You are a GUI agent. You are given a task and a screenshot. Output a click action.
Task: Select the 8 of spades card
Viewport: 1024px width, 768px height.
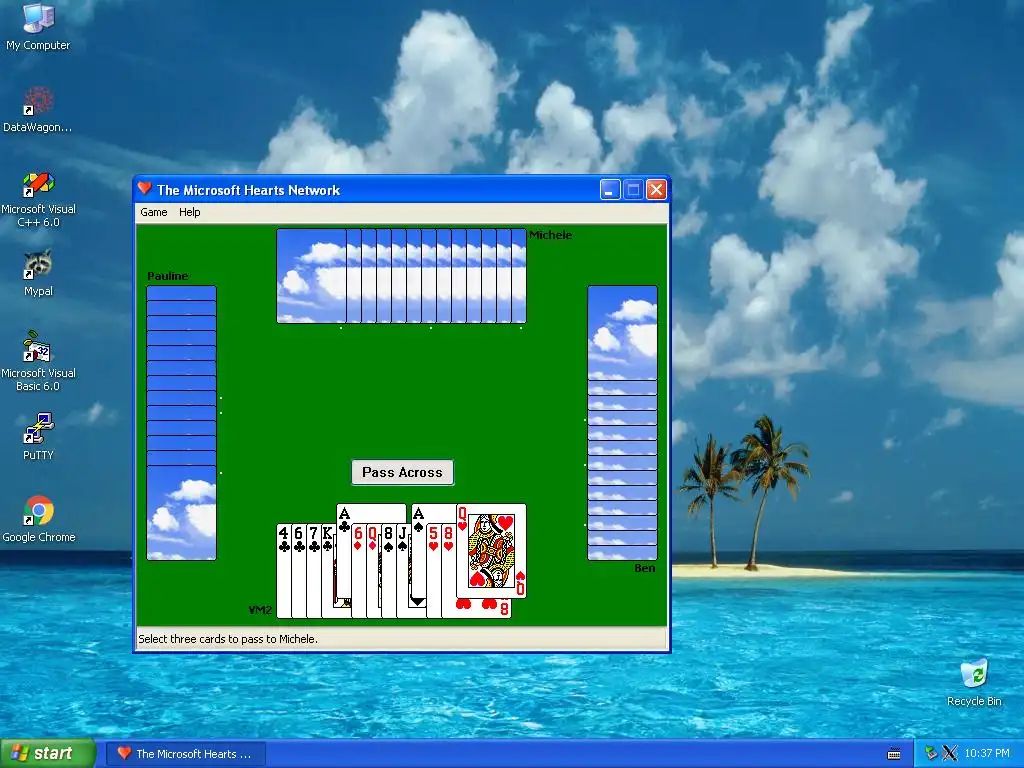389,571
